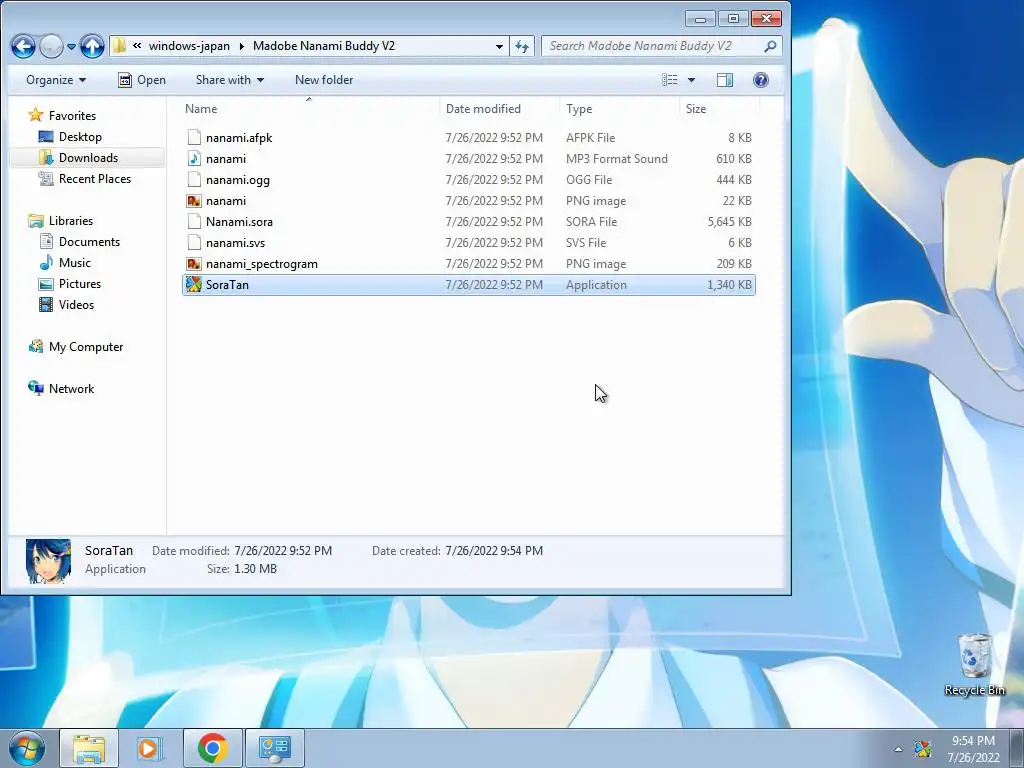
Task: Expand arrow between windows-japan and Madobe Nanami
Action: (x=242, y=46)
